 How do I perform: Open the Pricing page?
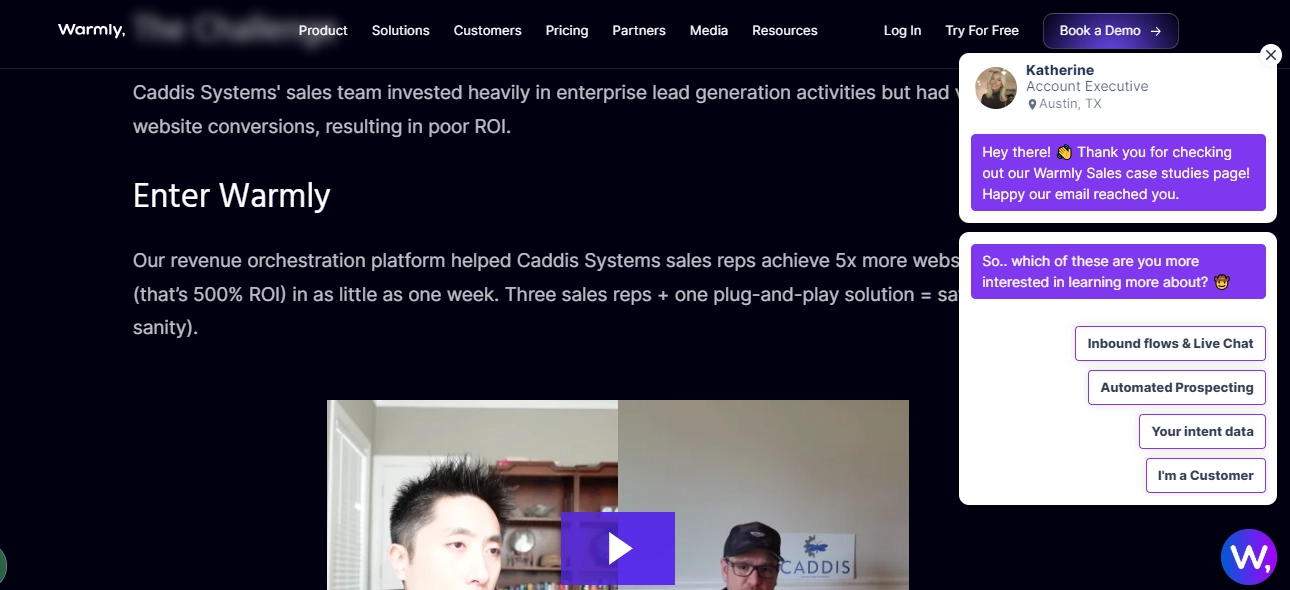[x=567, y=30]
